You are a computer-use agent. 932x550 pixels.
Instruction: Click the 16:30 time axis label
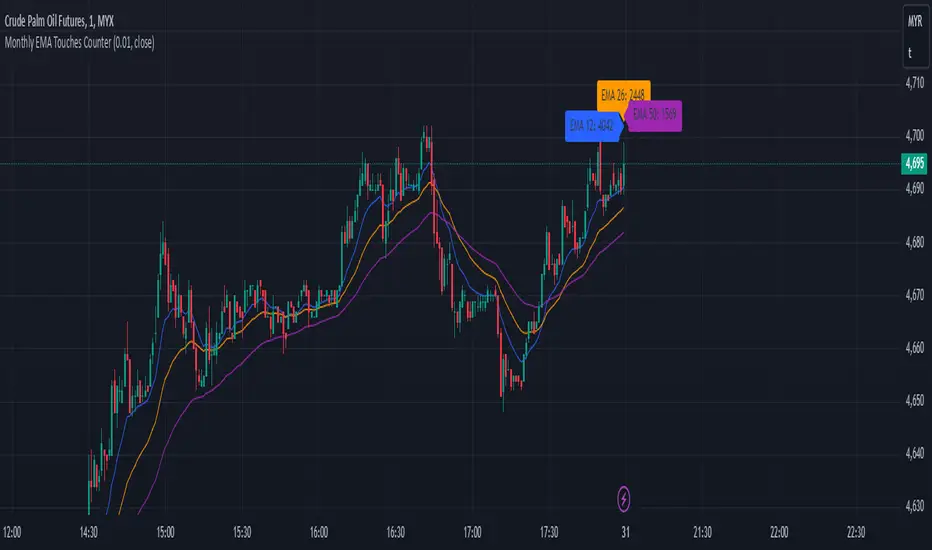(395, 532)
